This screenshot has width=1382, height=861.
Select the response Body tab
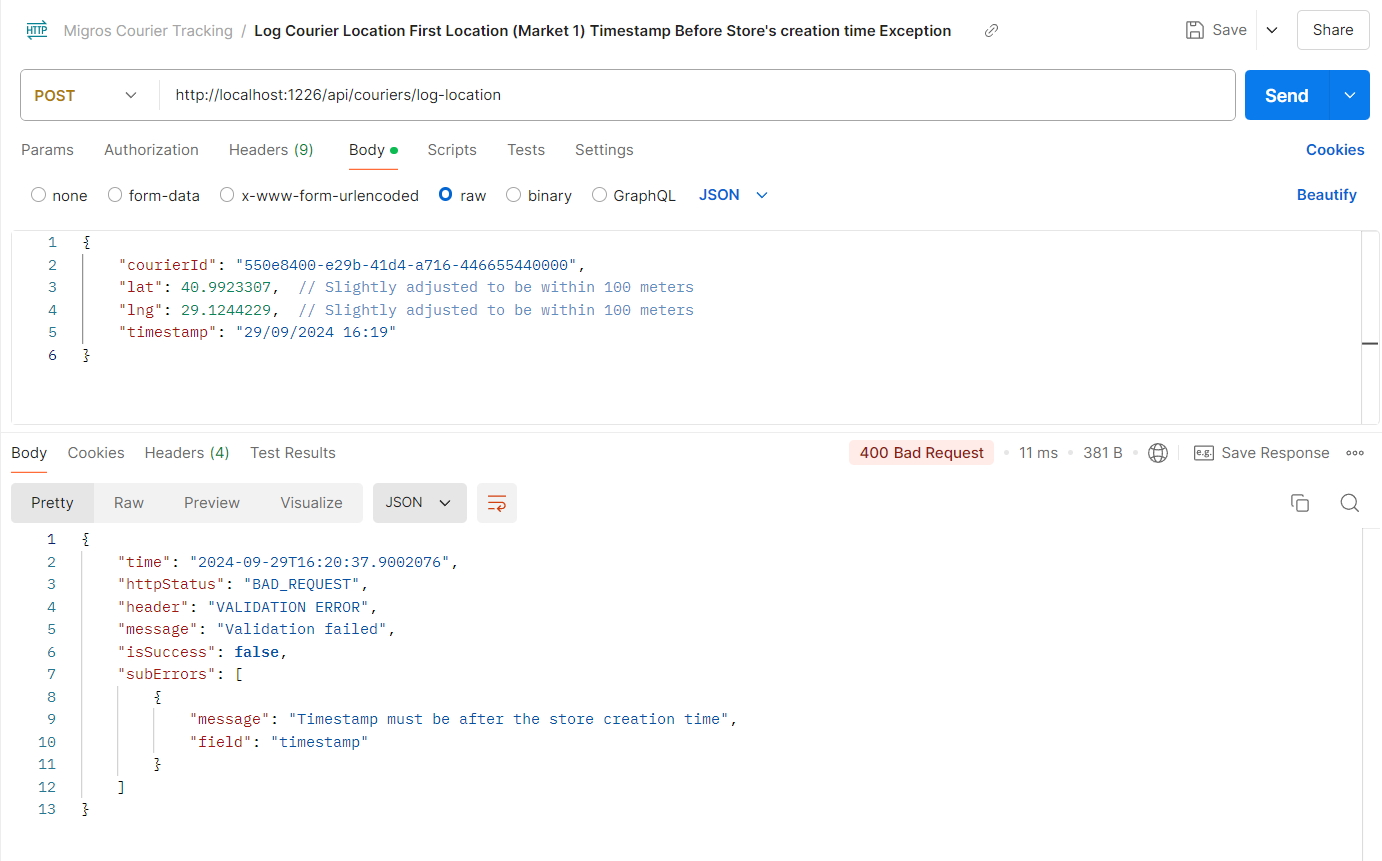point(29,453)
